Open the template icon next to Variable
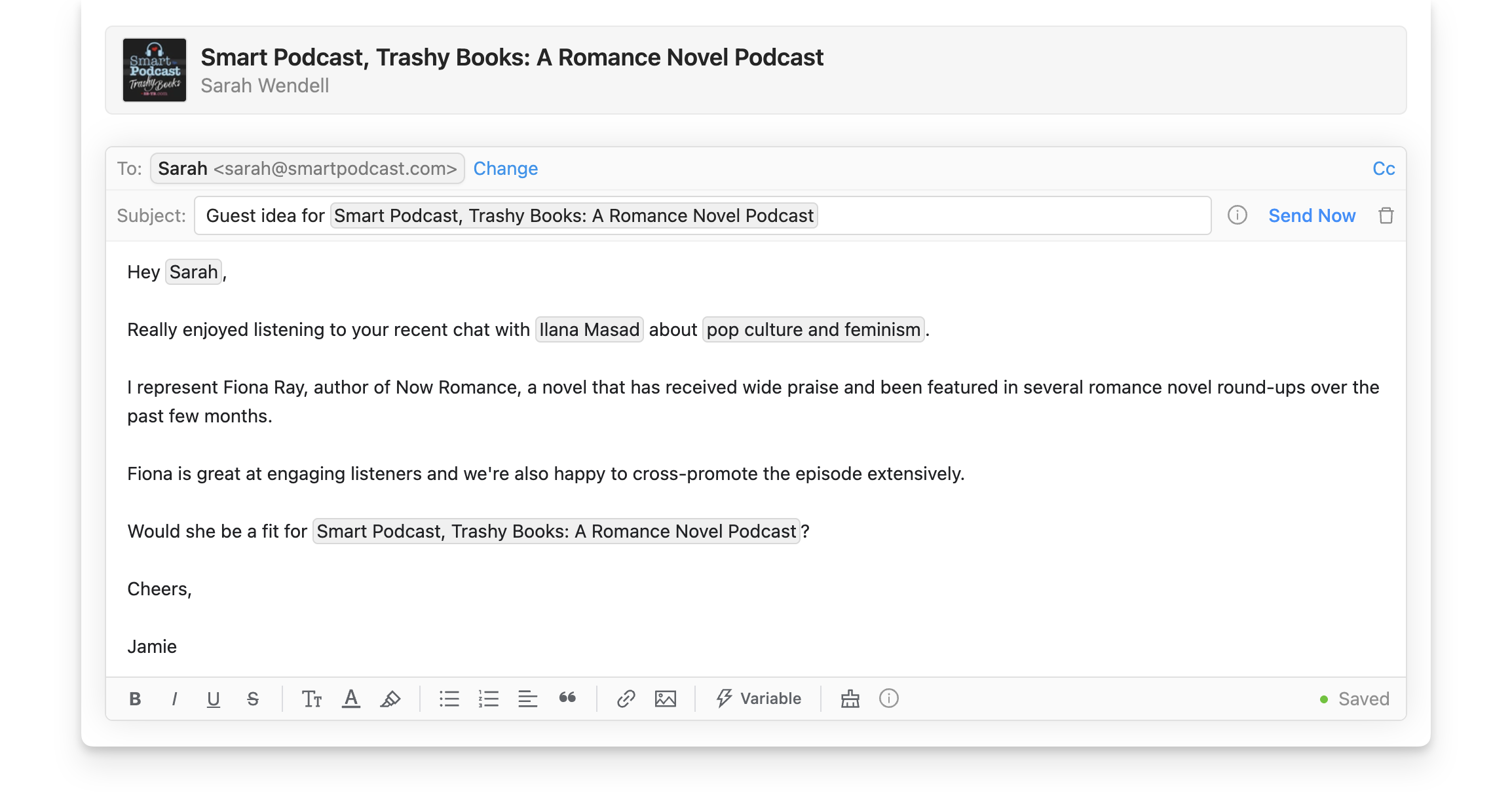 [x=850, y=699]
